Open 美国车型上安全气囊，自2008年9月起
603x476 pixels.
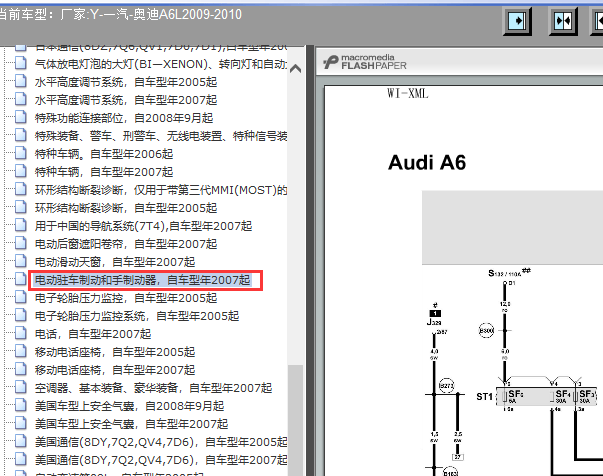(129, 406)
